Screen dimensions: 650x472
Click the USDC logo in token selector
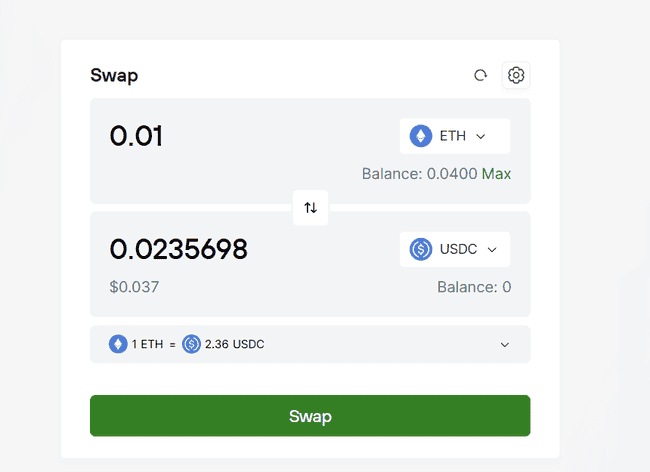coord(421,249)
